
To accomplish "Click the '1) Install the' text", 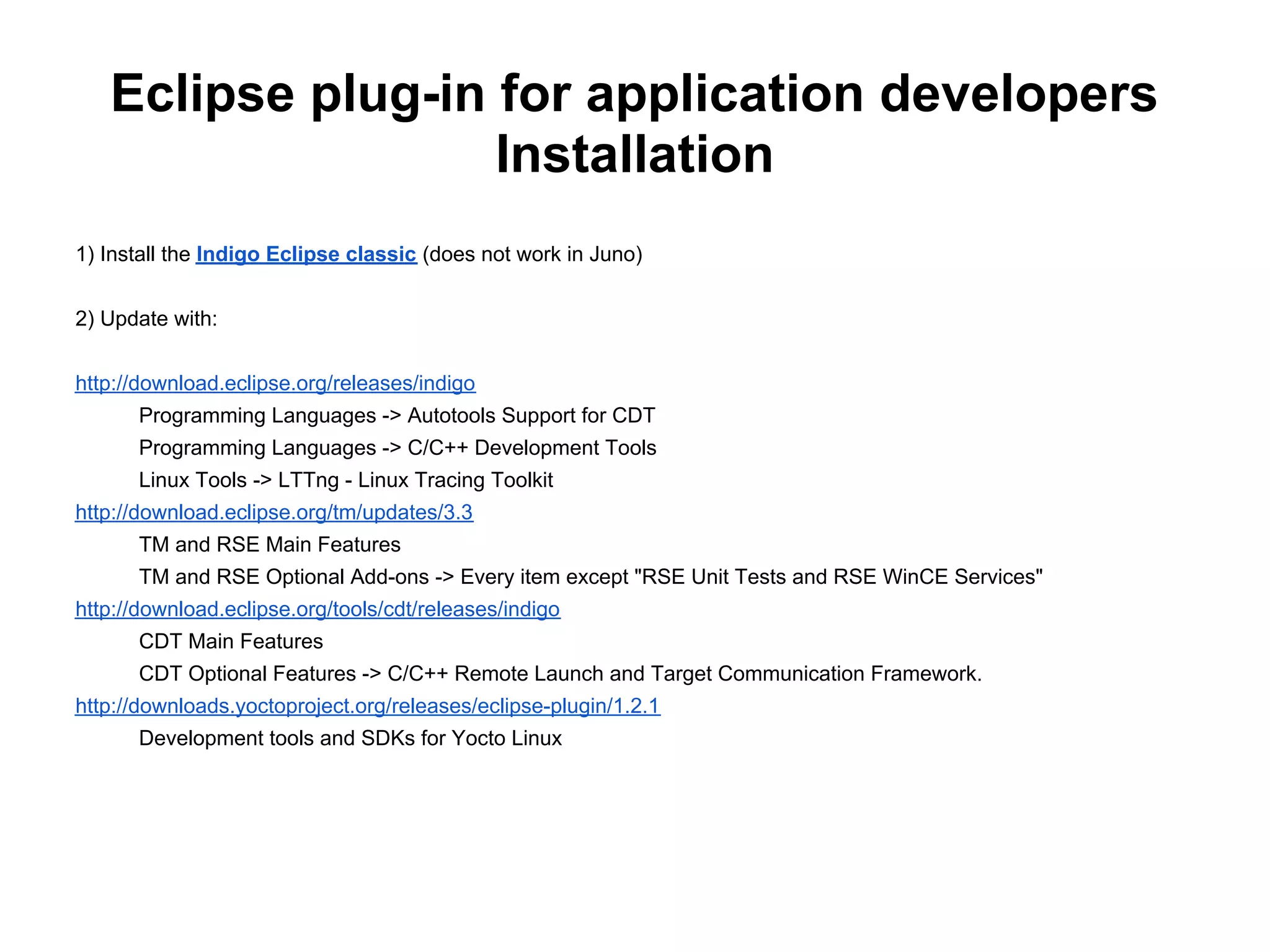I will click(x=133, y=255).
